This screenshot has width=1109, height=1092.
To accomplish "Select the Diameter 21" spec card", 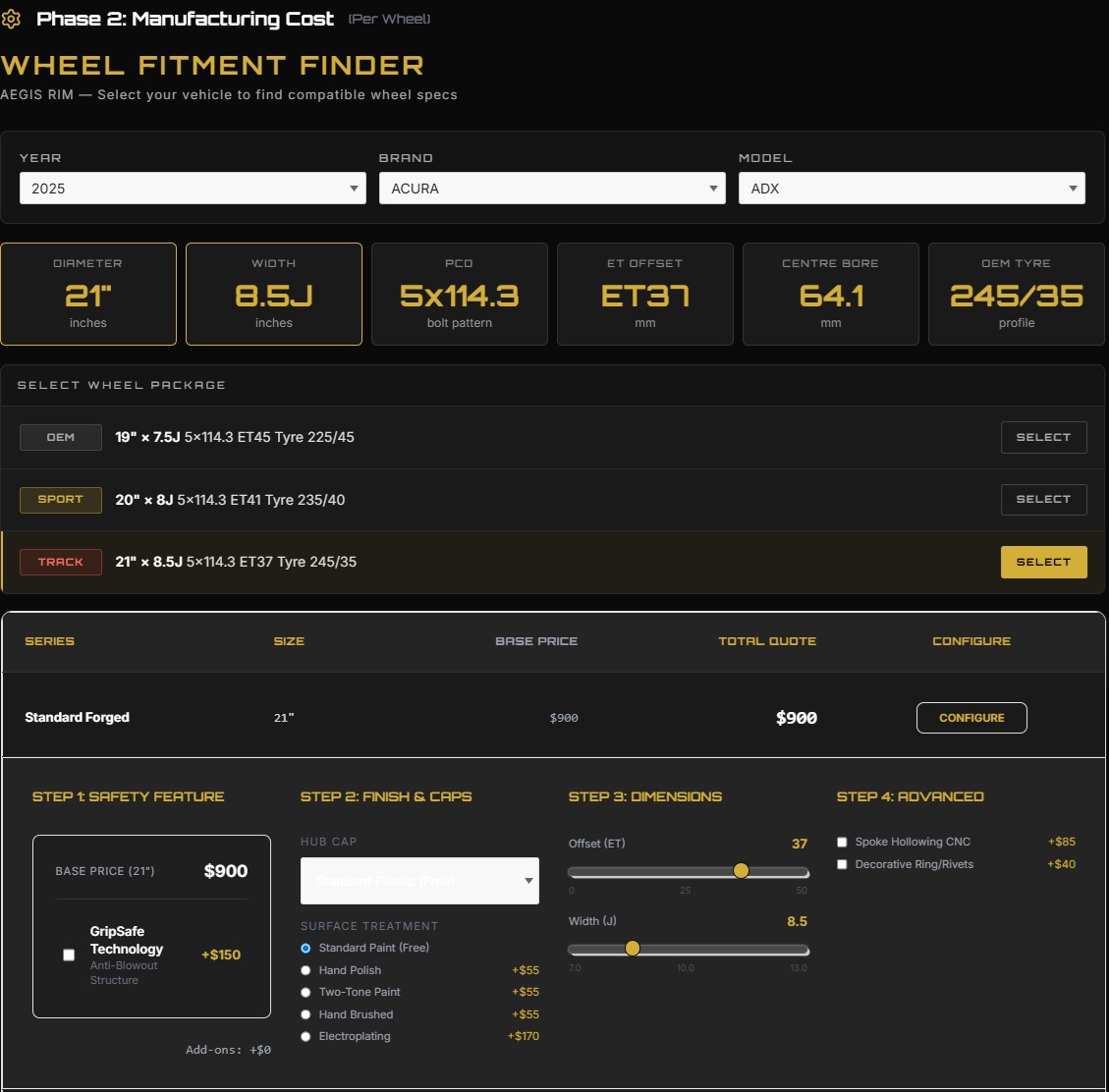I will pyautogui.click(x=88, y=295).
